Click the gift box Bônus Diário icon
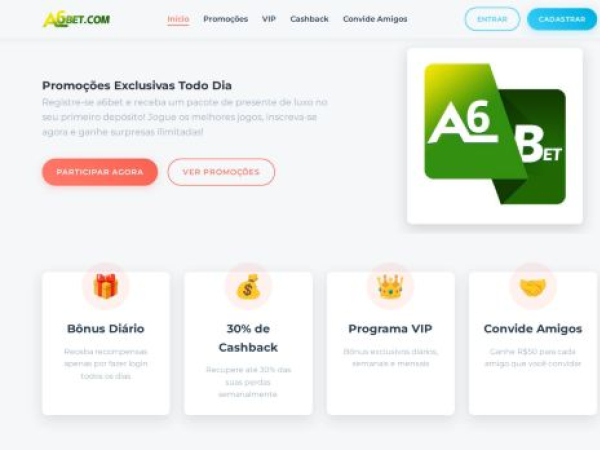Screen dimensions: 600x450 (106, 286)
